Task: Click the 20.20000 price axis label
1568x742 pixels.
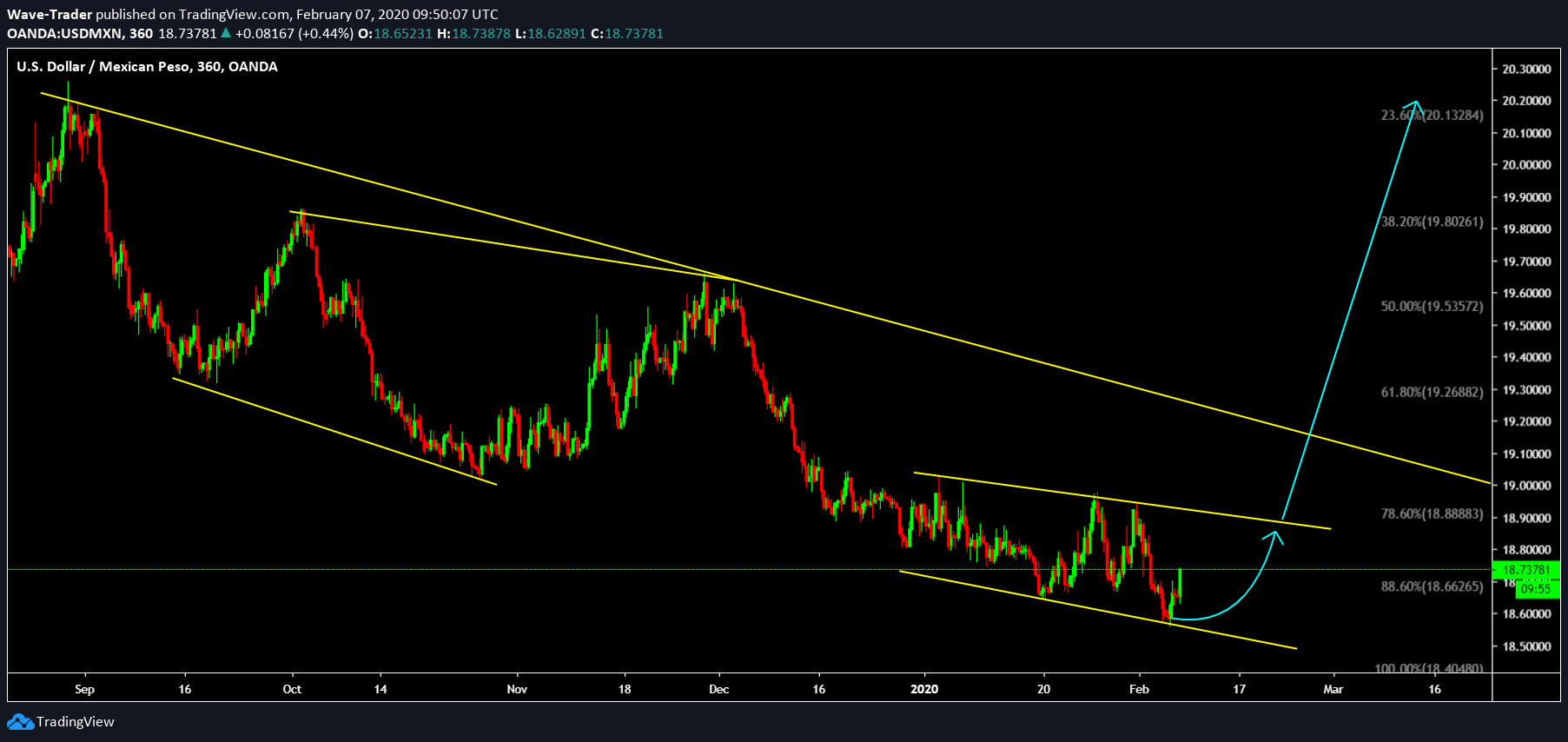Action: pos(1526,101)
